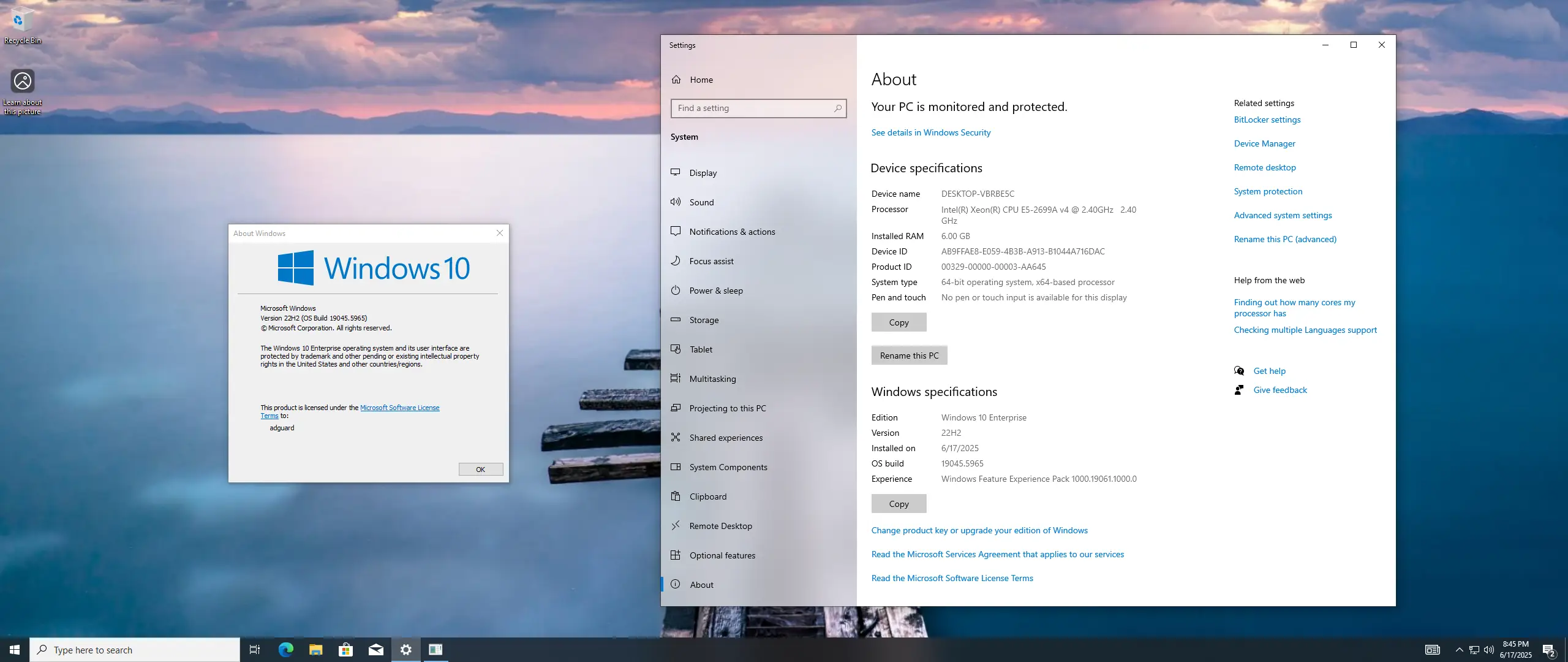Open Focus assist moon icon

pyautogui.click(x=676, y=261)
